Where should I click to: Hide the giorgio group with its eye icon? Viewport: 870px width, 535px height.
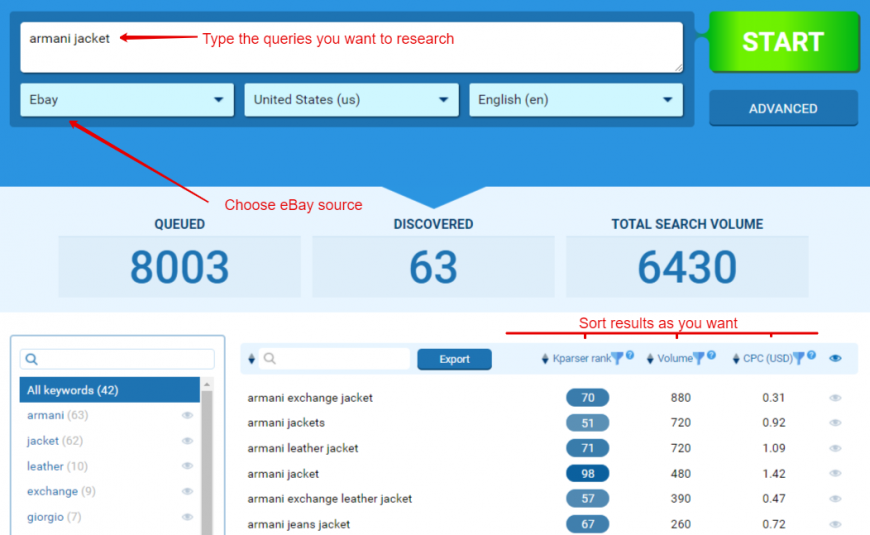point(188,517)
